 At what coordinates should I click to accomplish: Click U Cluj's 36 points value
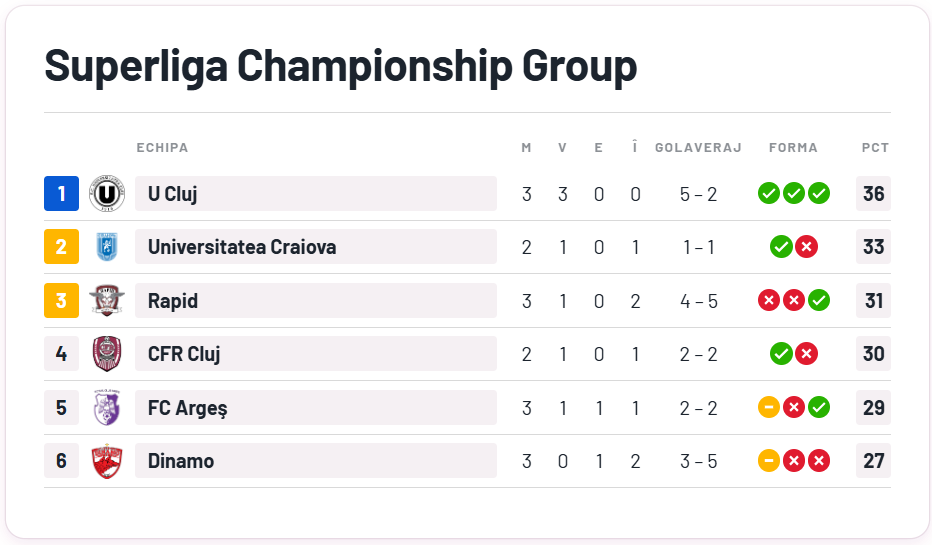coord(873,194)
